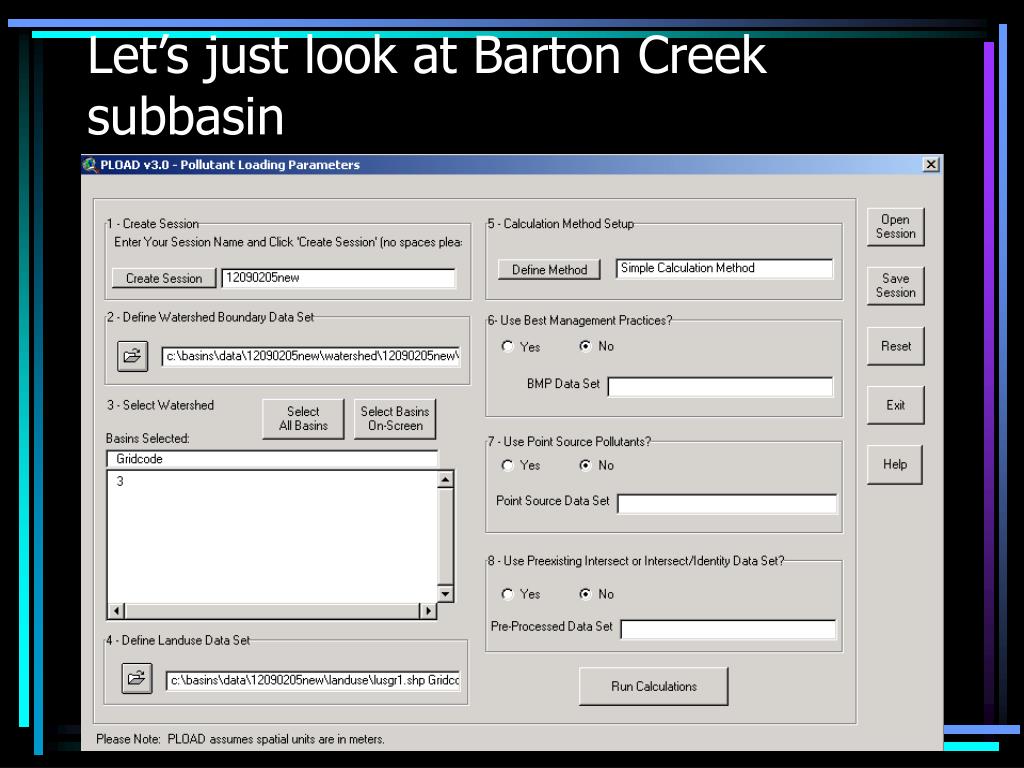Click Select All Basins button

[x=303, y=419]
